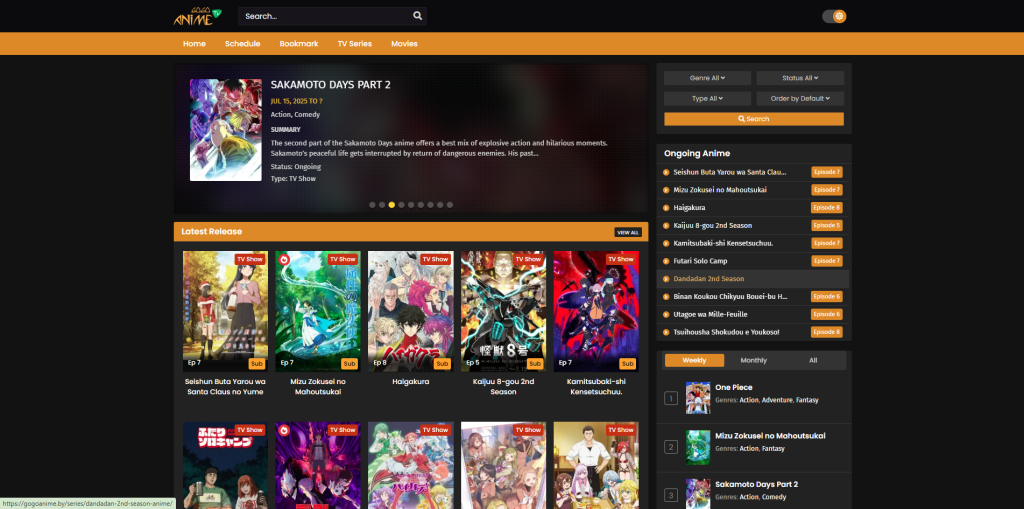The image size is (1024, 509).
Task: Go to the Home menu item
Action: point(194,44)
